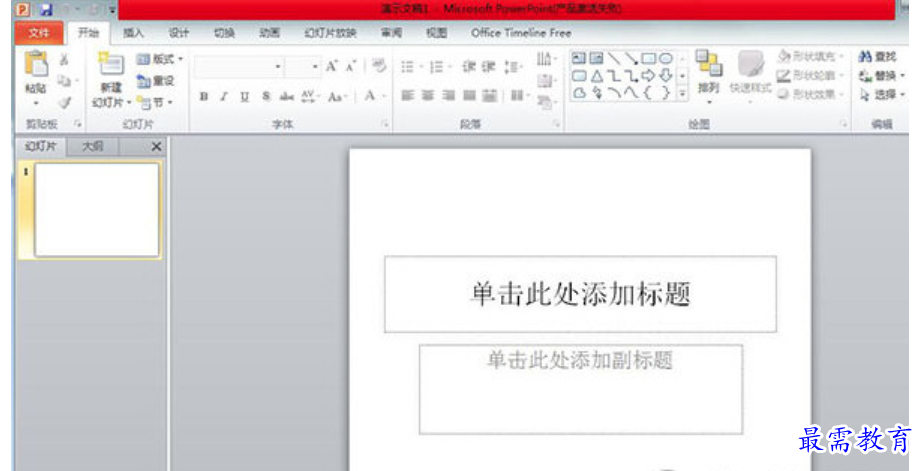Switch to the Office Timeline Free tab
The width and height of the screenshot is (920, 471).
tap(520, 33)
